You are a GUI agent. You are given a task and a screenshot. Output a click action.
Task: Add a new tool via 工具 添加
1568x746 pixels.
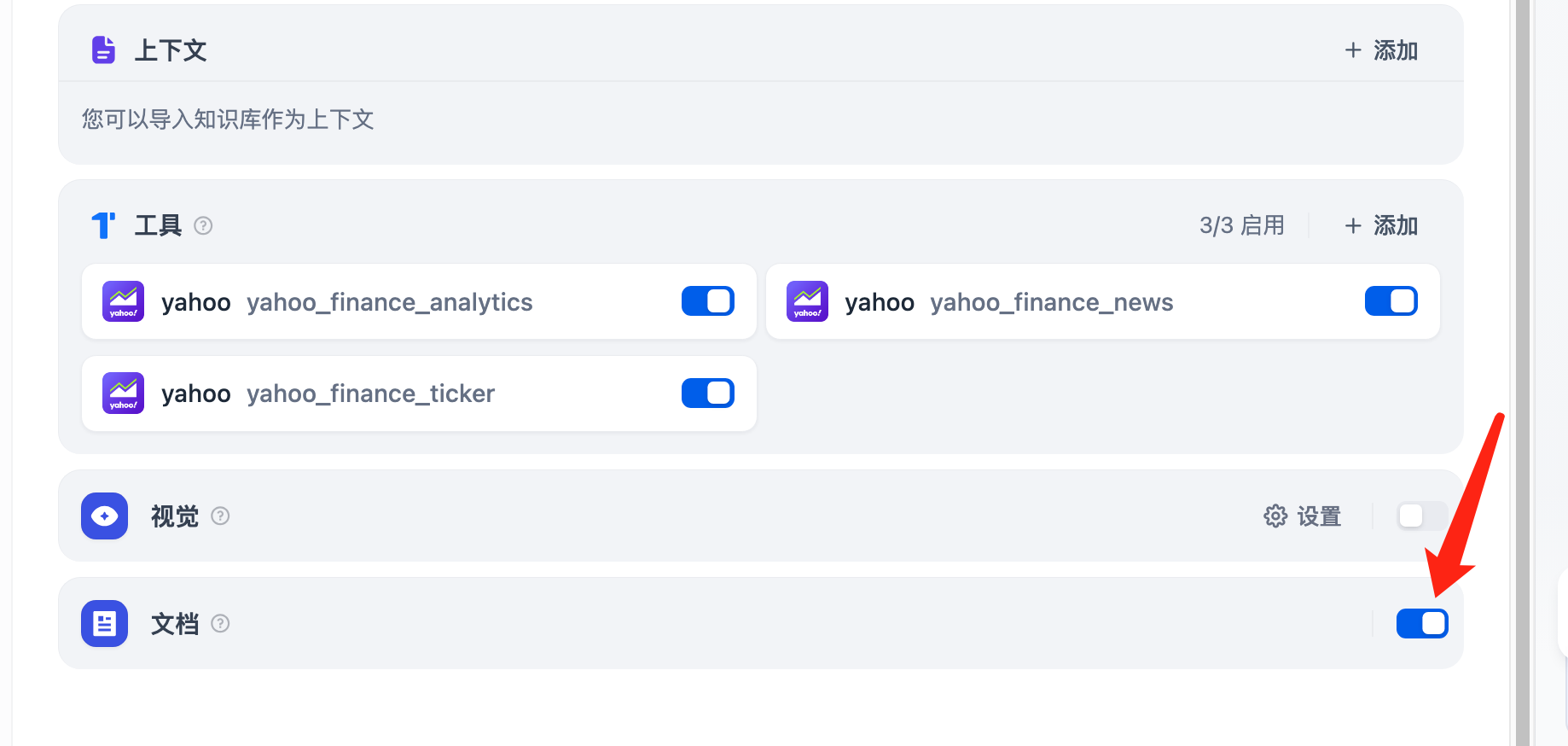[x=1381, y=225]
